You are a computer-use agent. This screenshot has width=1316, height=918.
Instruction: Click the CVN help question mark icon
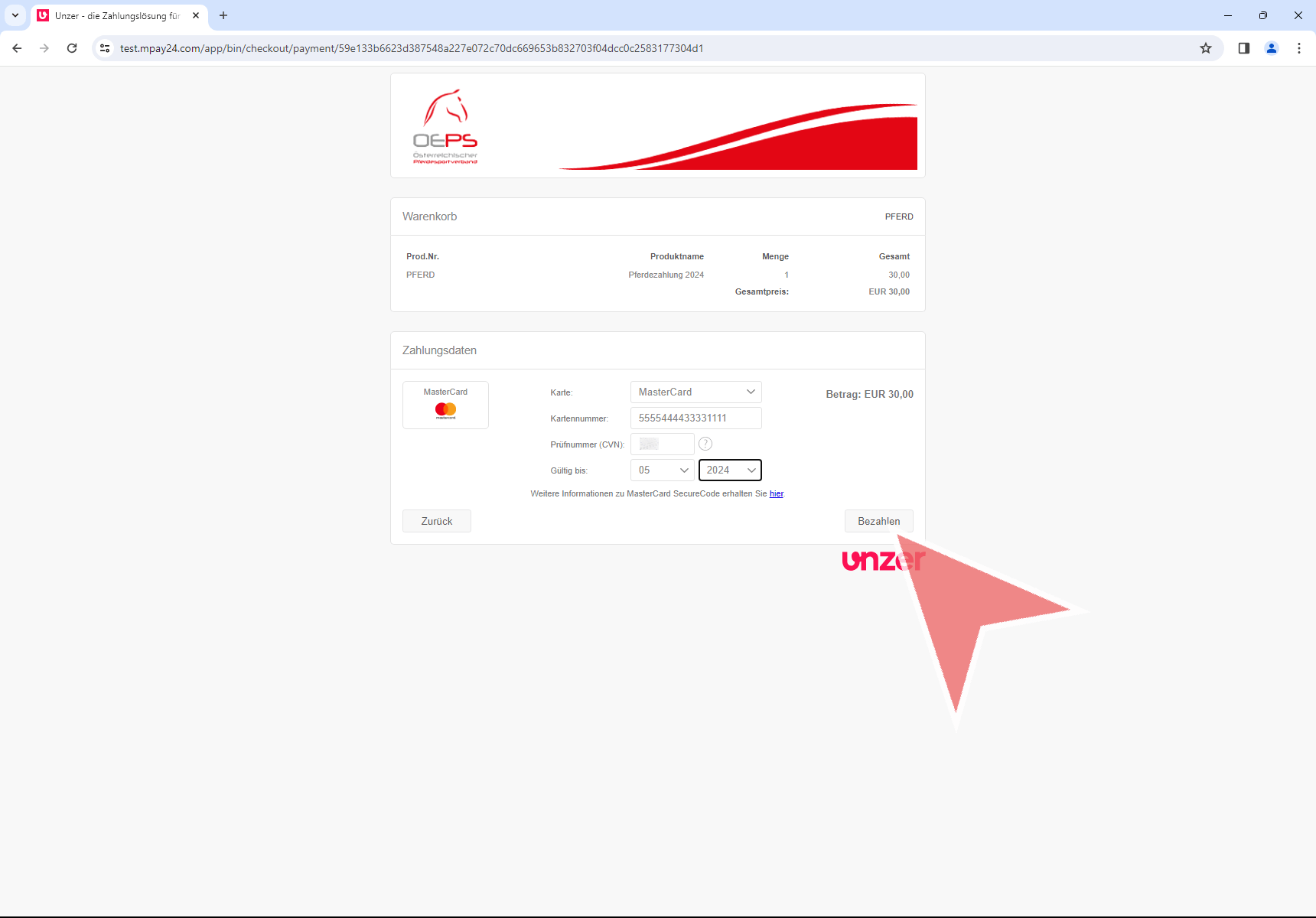coord(705,444)
